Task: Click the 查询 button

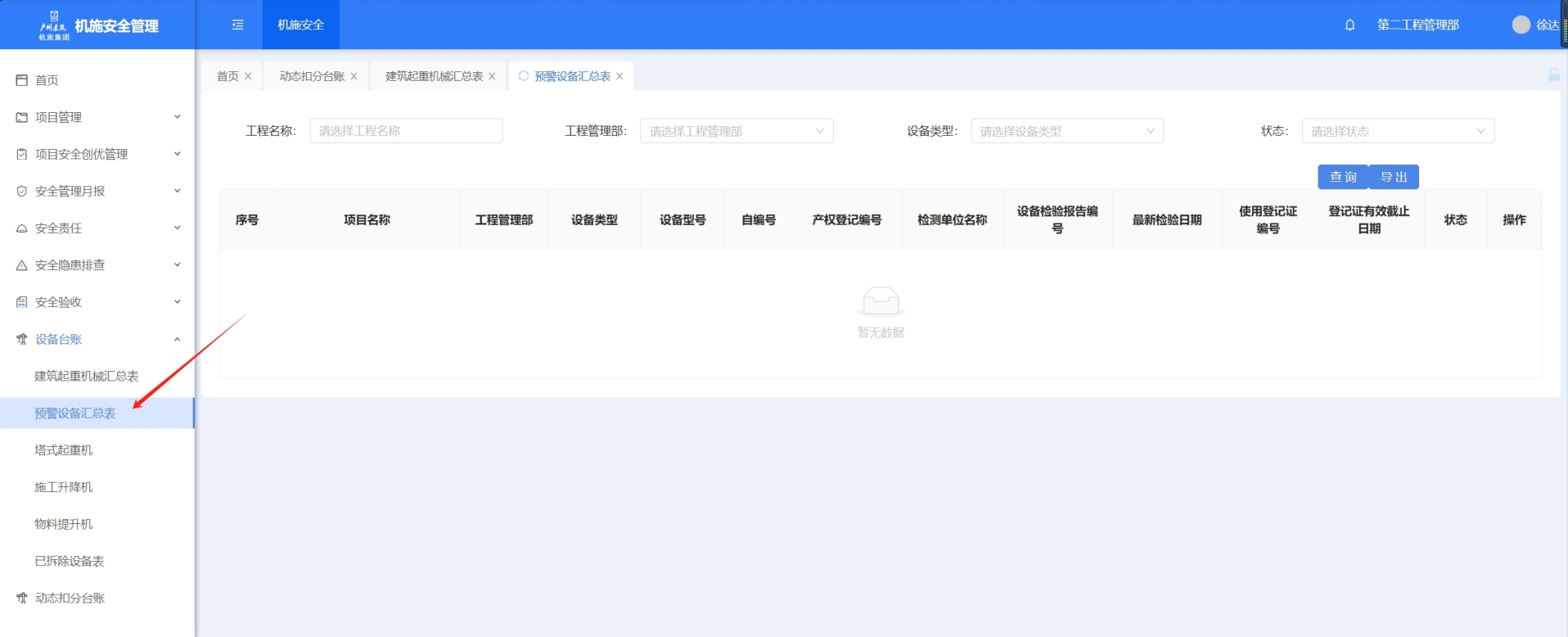Action: (1342, 177)
